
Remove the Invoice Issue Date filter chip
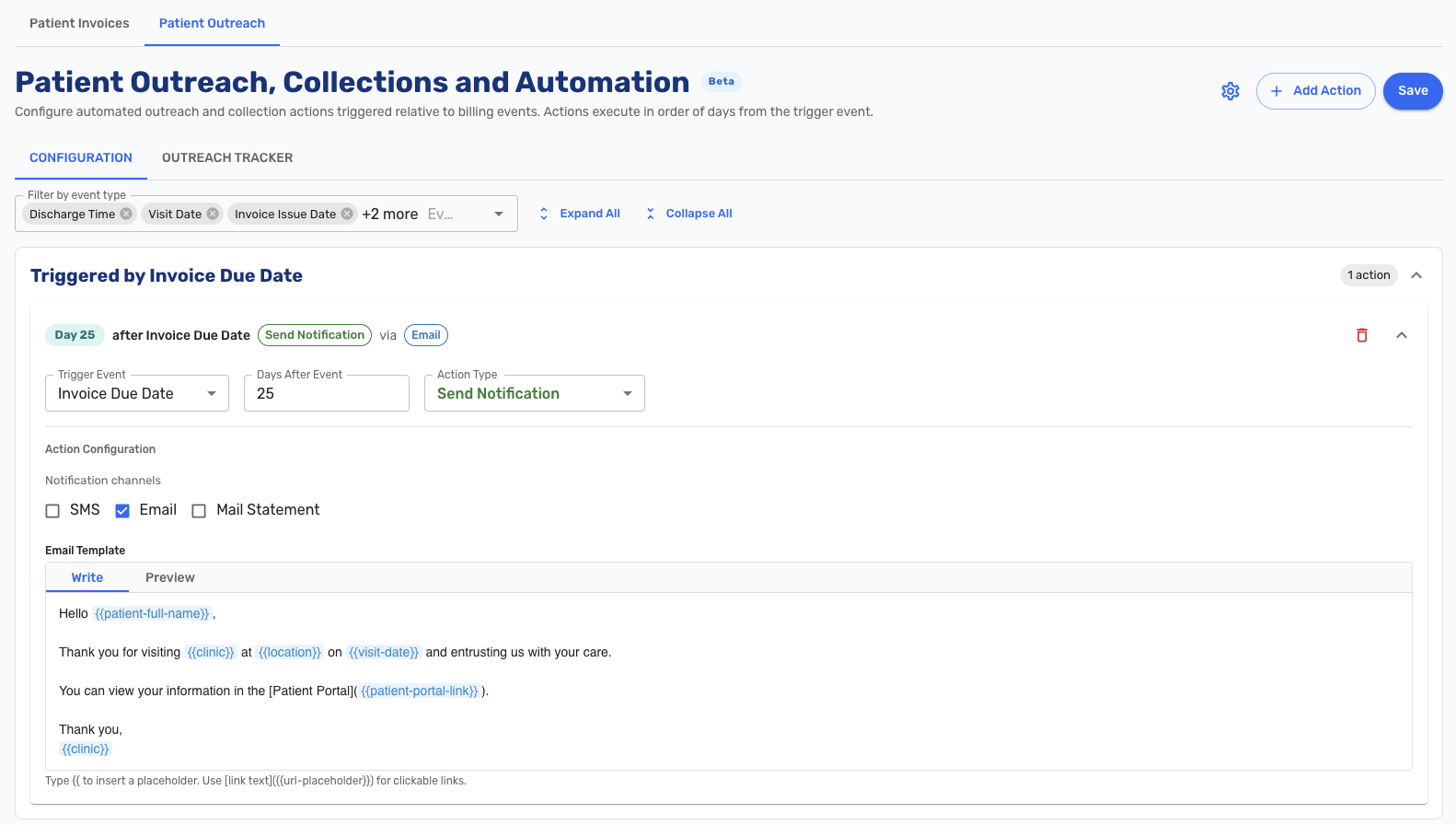(347, 214)
